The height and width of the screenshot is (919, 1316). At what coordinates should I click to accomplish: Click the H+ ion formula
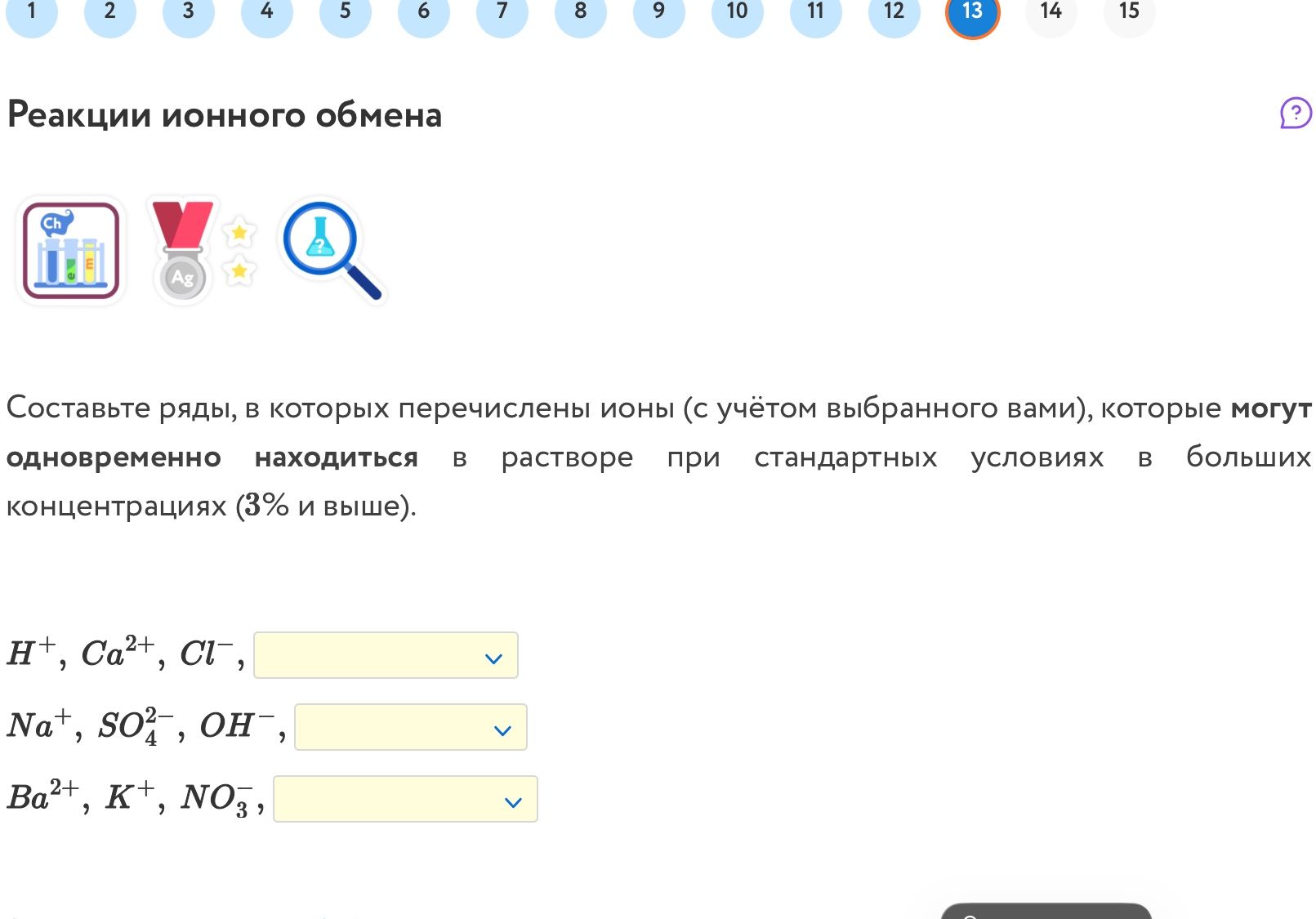pos(31,652)
